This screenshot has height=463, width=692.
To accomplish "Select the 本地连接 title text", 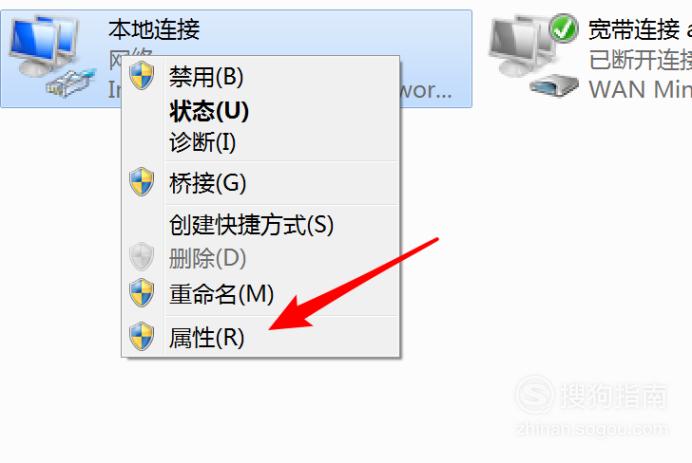I will click(154, 29).
